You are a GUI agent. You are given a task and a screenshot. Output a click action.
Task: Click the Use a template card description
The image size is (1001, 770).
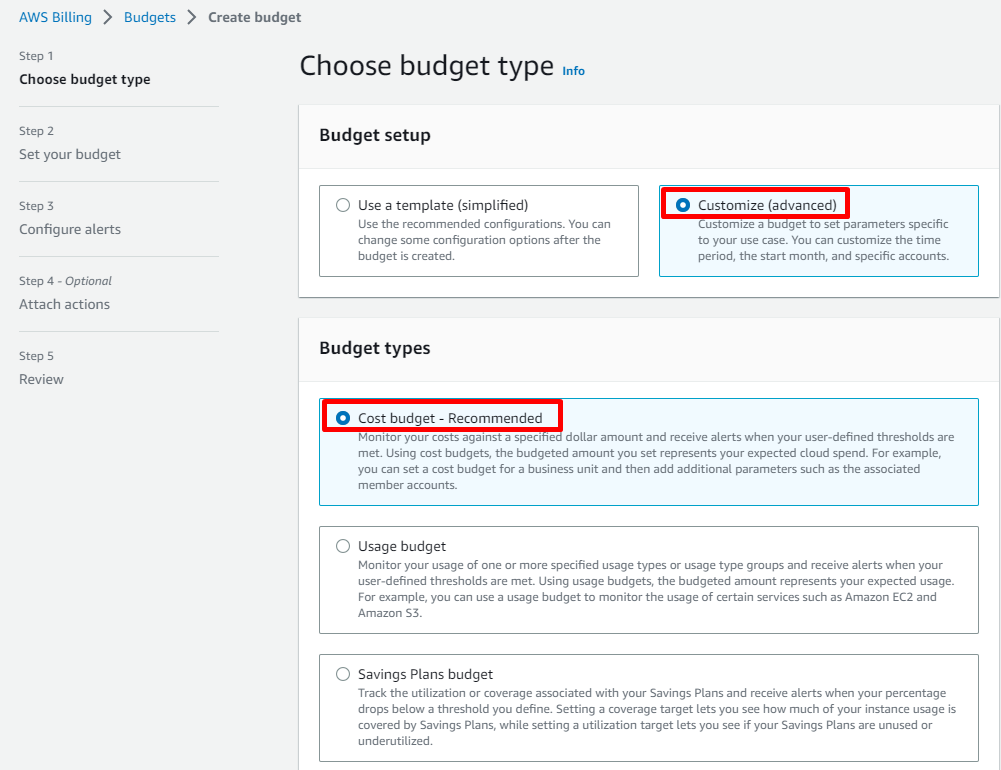click(484, 240)
